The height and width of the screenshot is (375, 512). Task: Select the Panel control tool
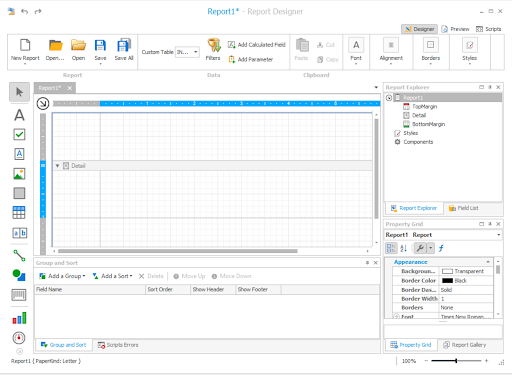tap(19, 193)
